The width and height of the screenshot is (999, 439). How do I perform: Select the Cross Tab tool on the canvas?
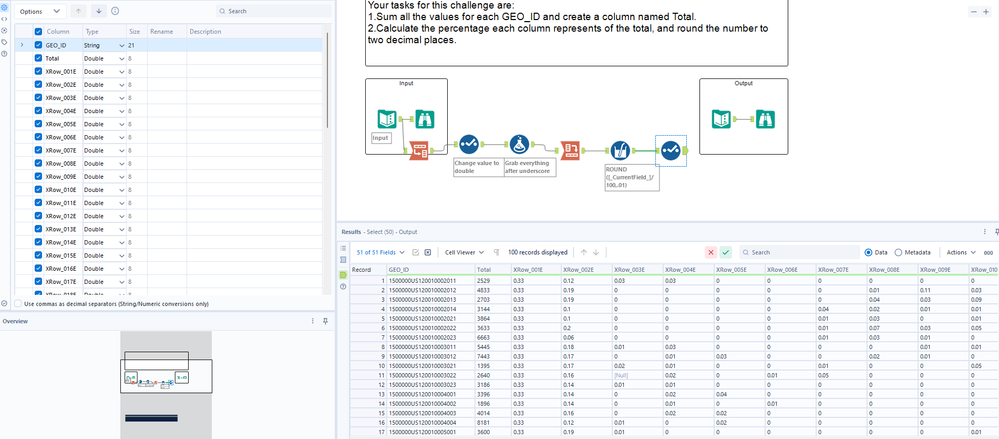click(570, 150)
